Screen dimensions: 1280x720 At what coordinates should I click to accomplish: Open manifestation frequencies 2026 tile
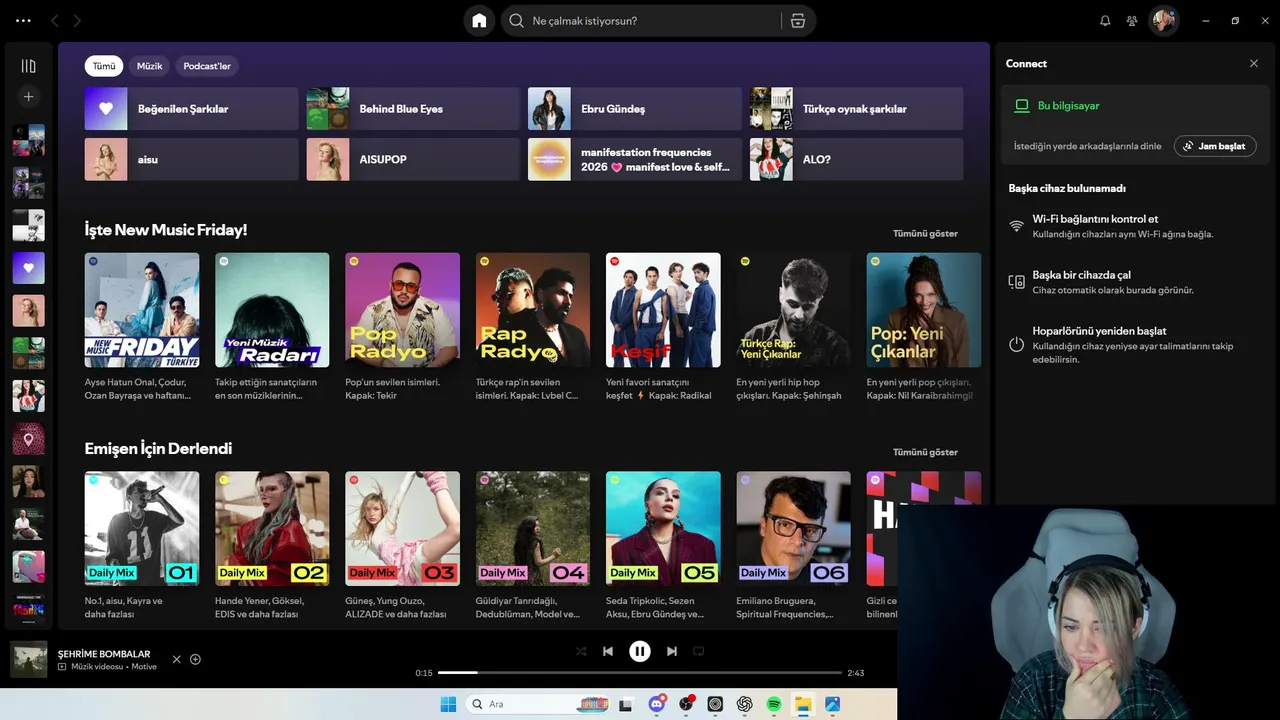click(x=635, y=160)
